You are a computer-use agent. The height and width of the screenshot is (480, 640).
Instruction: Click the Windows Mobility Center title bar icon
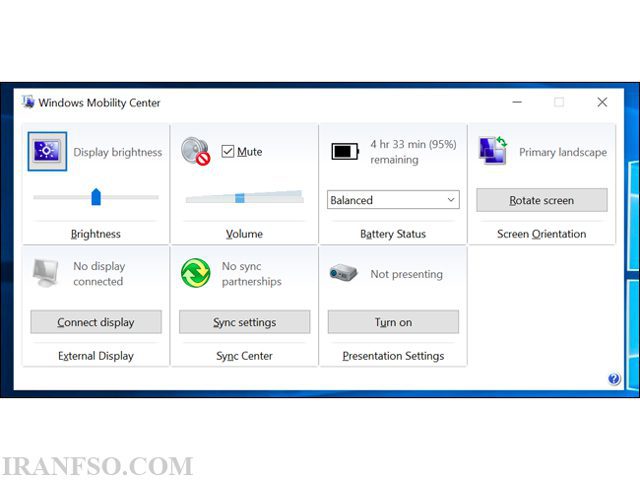[x=28, y=102]
